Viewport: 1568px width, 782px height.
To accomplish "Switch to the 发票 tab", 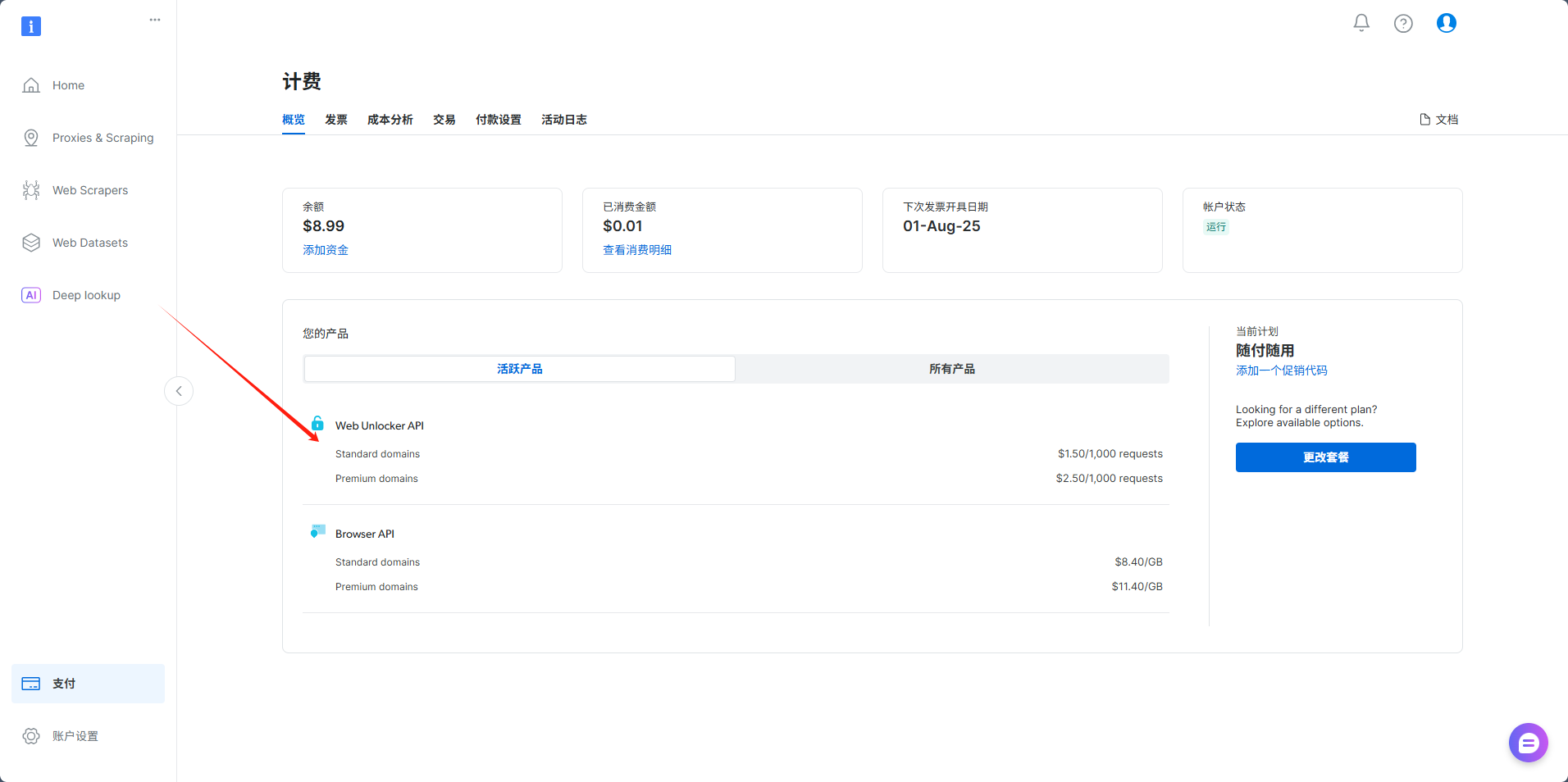I will click(x=336, y=120).
